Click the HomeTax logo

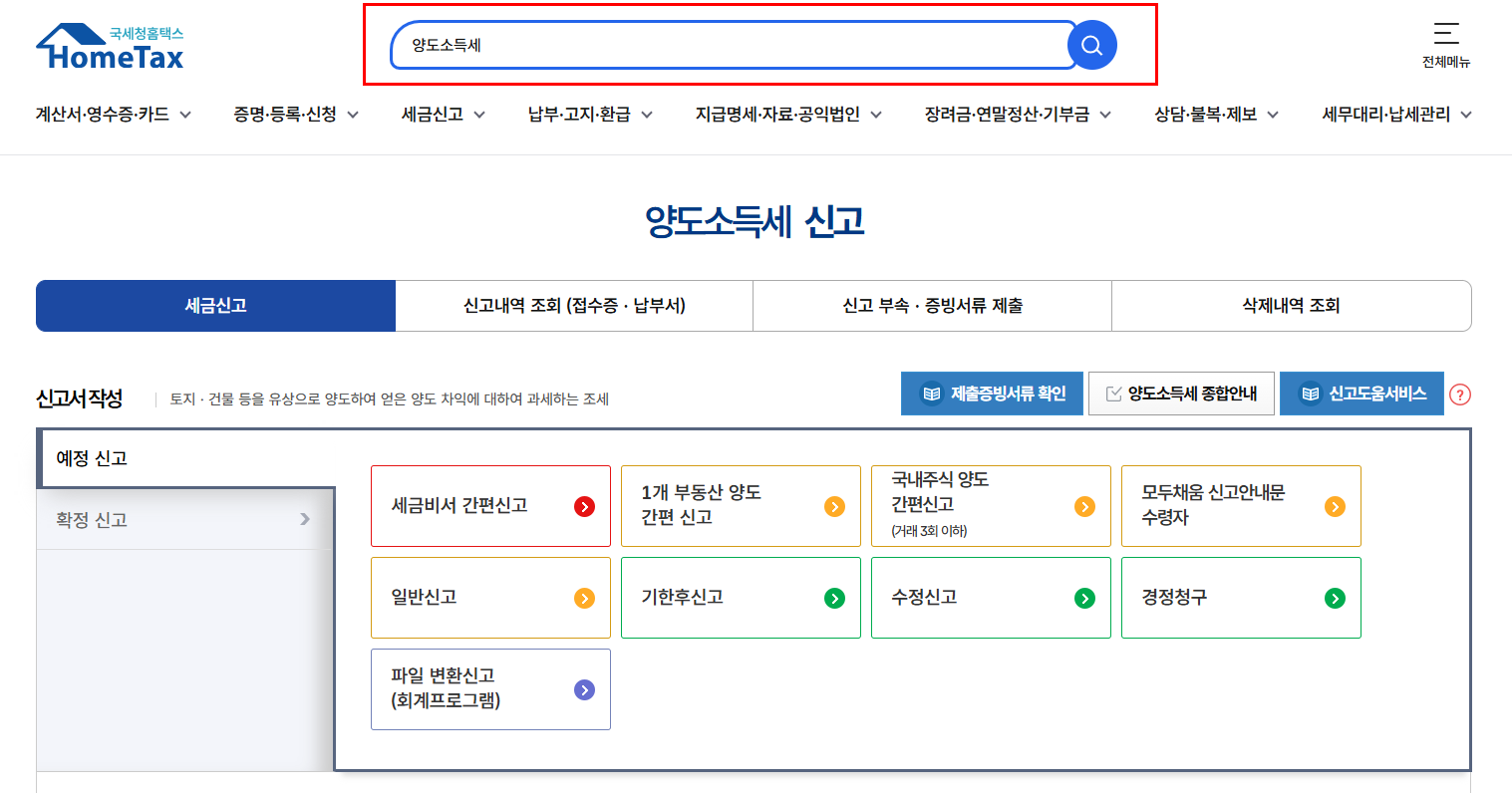108,45
